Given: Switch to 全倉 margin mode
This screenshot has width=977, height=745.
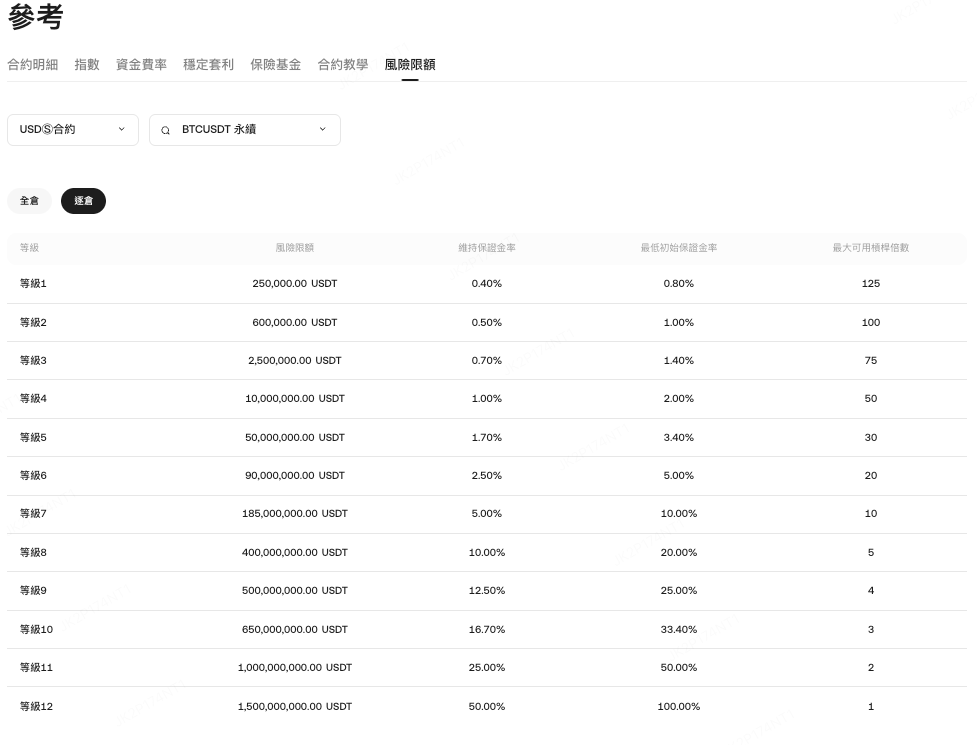Looking at the screenshot, I should (x=29, y=201).
